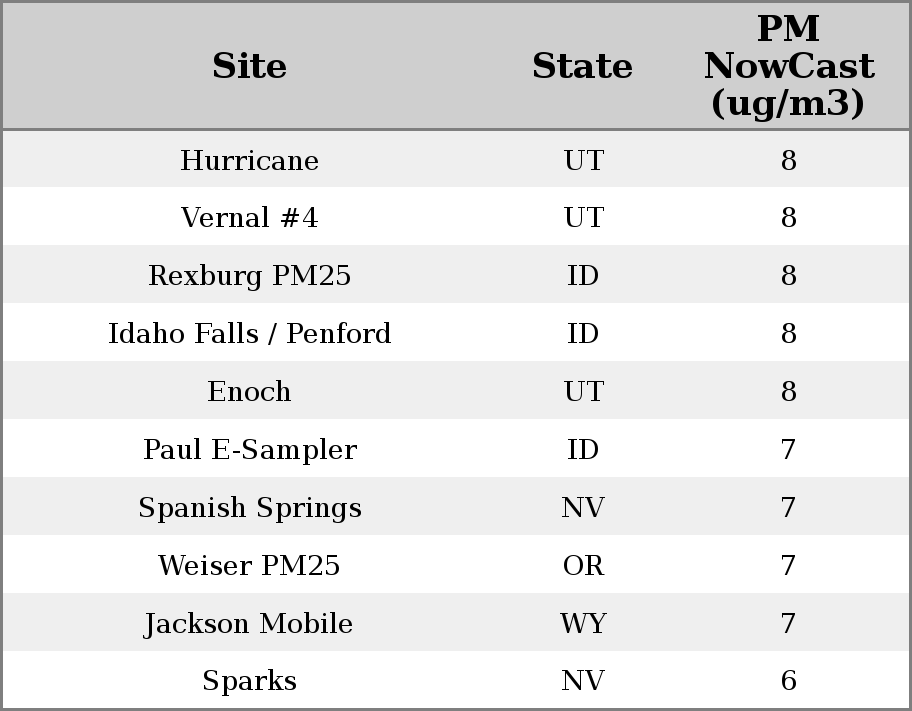The image size is (912, 711).
Task: Select the PM value for Hurricane
Action: point(788,161)
